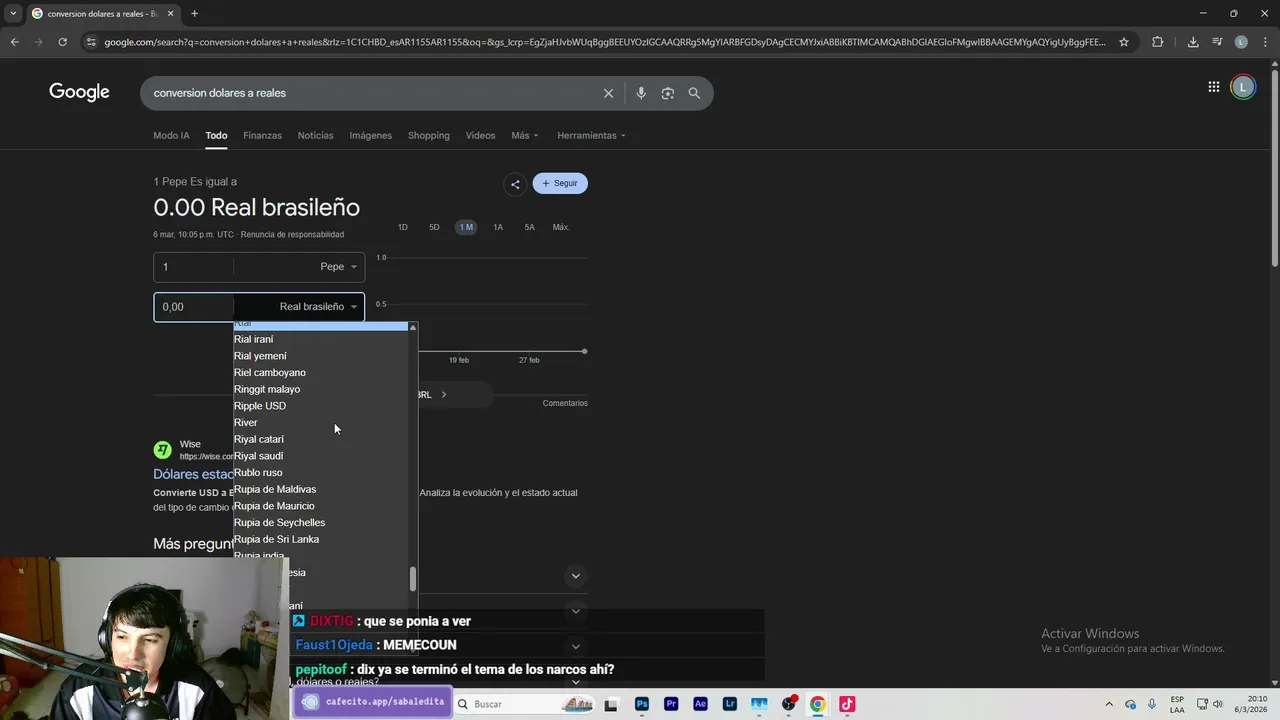Open Lightroom from the taskbar
The width and height of the screenshot is (1280, 720).
tap(730, 704)
